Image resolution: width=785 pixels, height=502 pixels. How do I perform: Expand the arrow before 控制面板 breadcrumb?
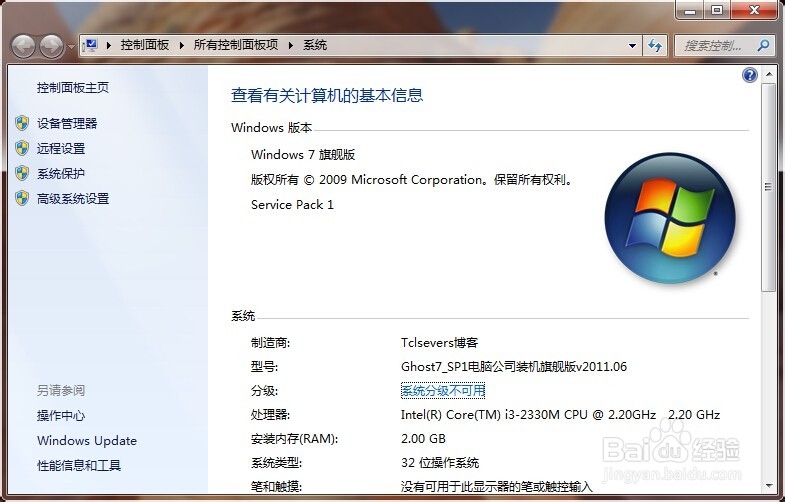click(x=109, y=46)
